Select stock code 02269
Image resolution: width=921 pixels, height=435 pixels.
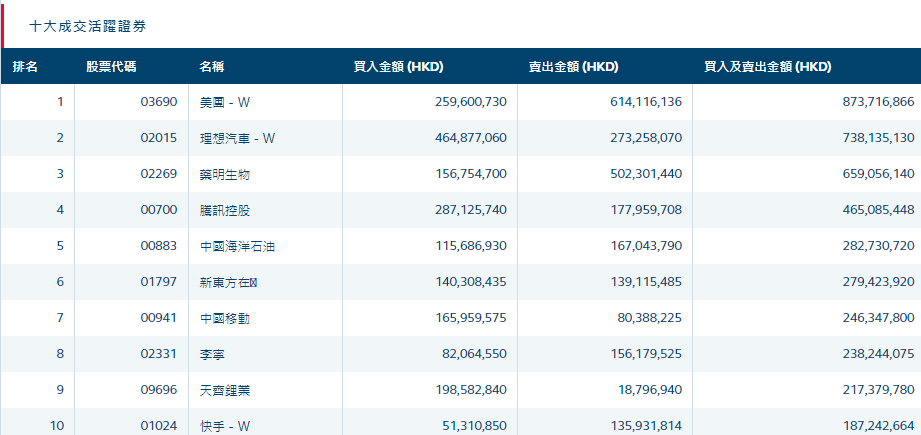click(x=159, y=174)
